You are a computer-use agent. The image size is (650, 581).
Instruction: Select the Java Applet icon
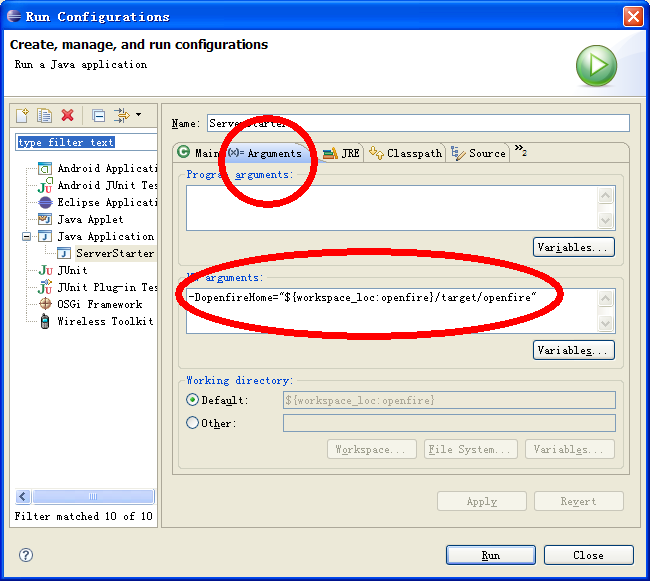tap(45, 219)
